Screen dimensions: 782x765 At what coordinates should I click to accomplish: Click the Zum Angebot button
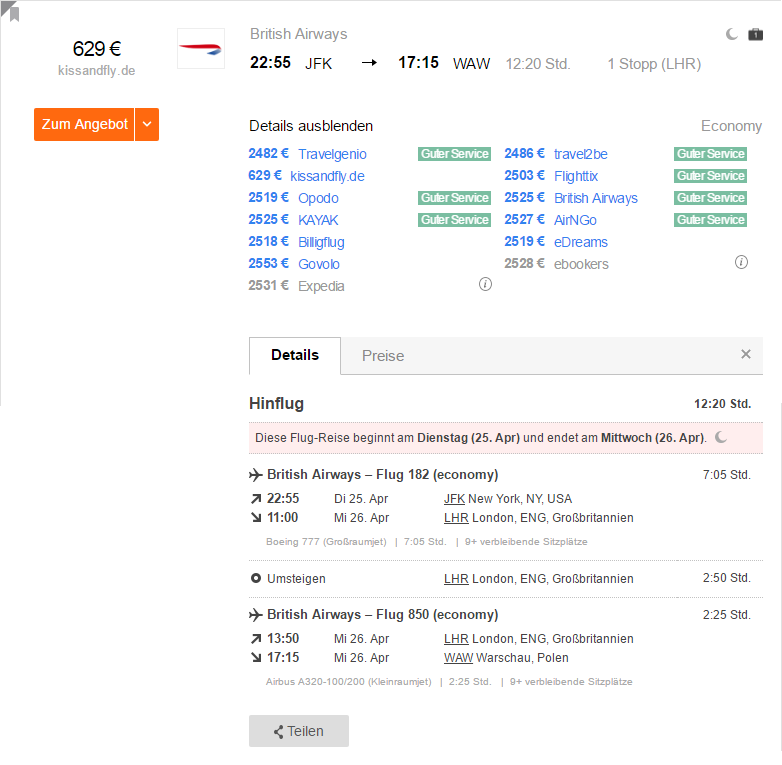tap(84, 124)
